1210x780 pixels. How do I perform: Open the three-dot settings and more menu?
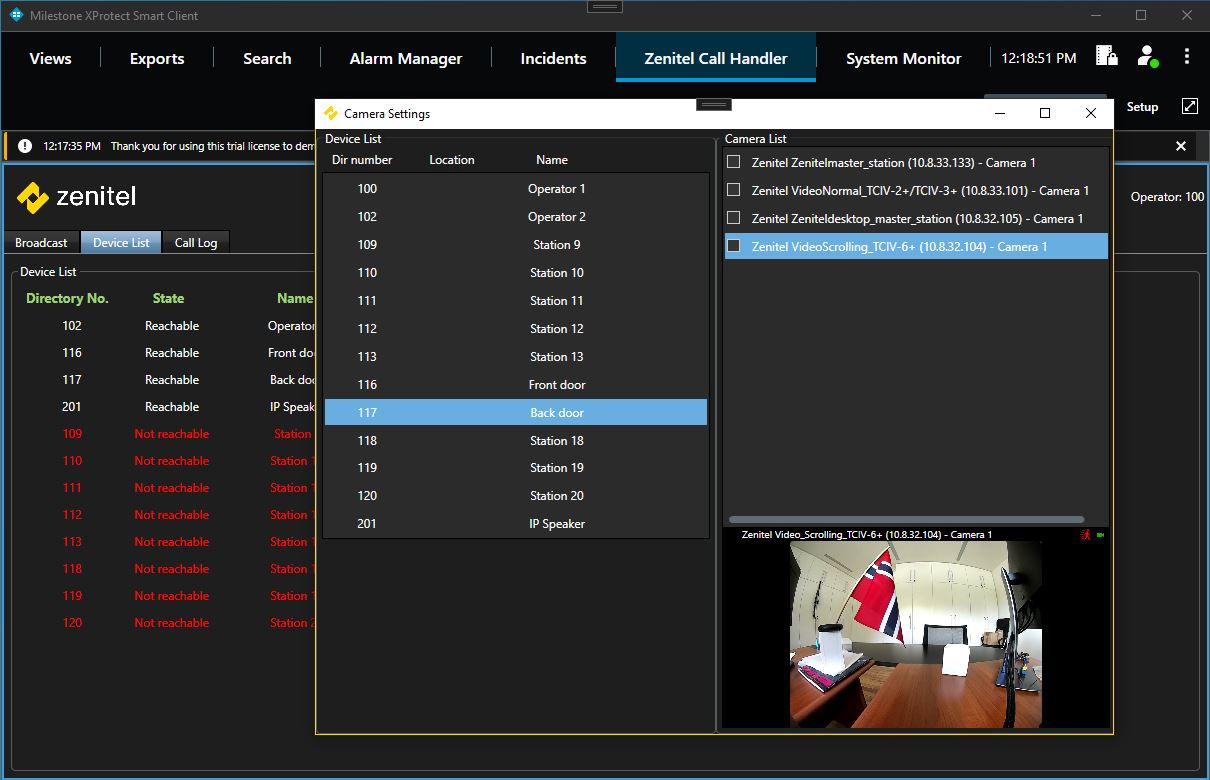click(x=1187, y=56)
